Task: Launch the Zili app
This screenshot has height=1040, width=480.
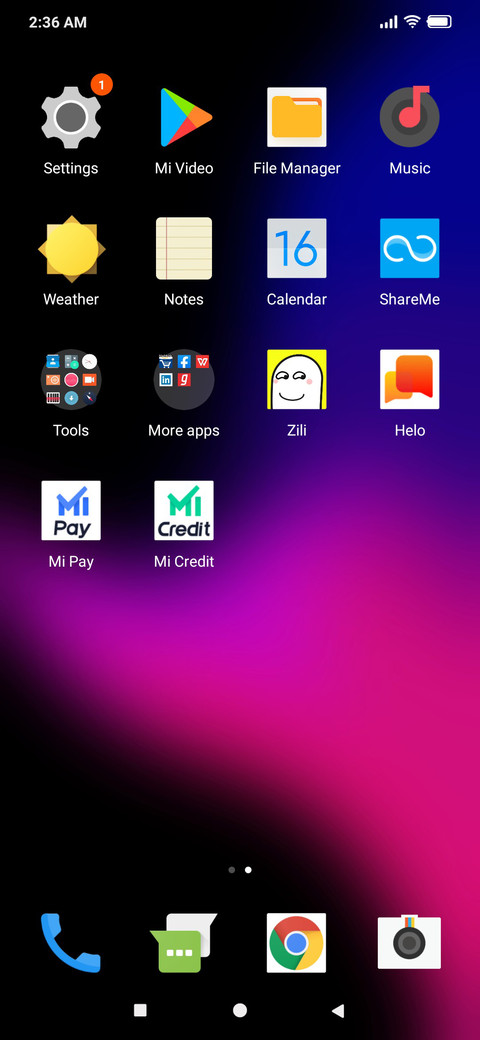Action: pos(296,379)
